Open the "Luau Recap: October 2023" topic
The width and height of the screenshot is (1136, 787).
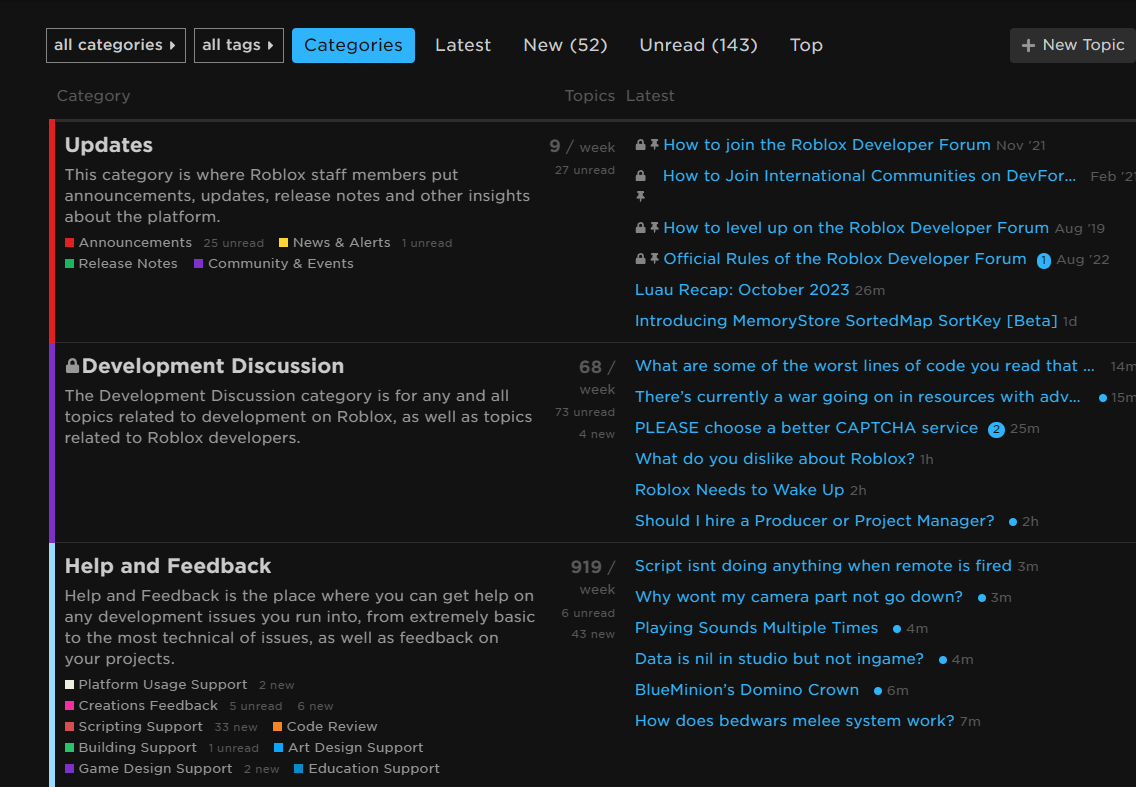click(742, 289)
